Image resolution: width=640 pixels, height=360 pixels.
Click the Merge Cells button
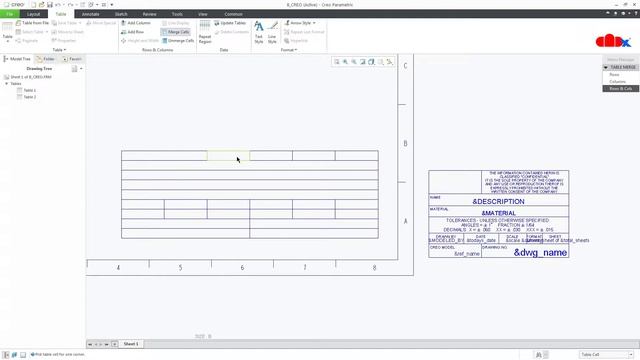tap(176, 32)
